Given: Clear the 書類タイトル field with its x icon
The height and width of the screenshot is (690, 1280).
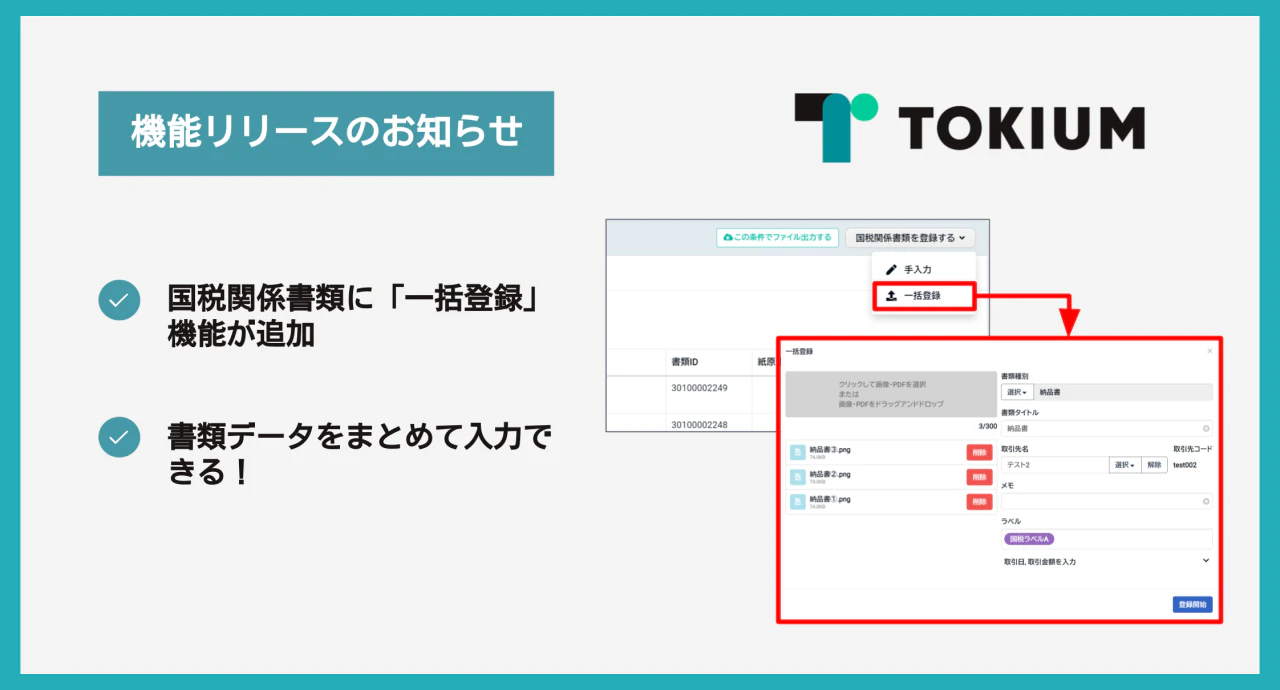Looking at the screenshot, I should [x=1206, y=428].
